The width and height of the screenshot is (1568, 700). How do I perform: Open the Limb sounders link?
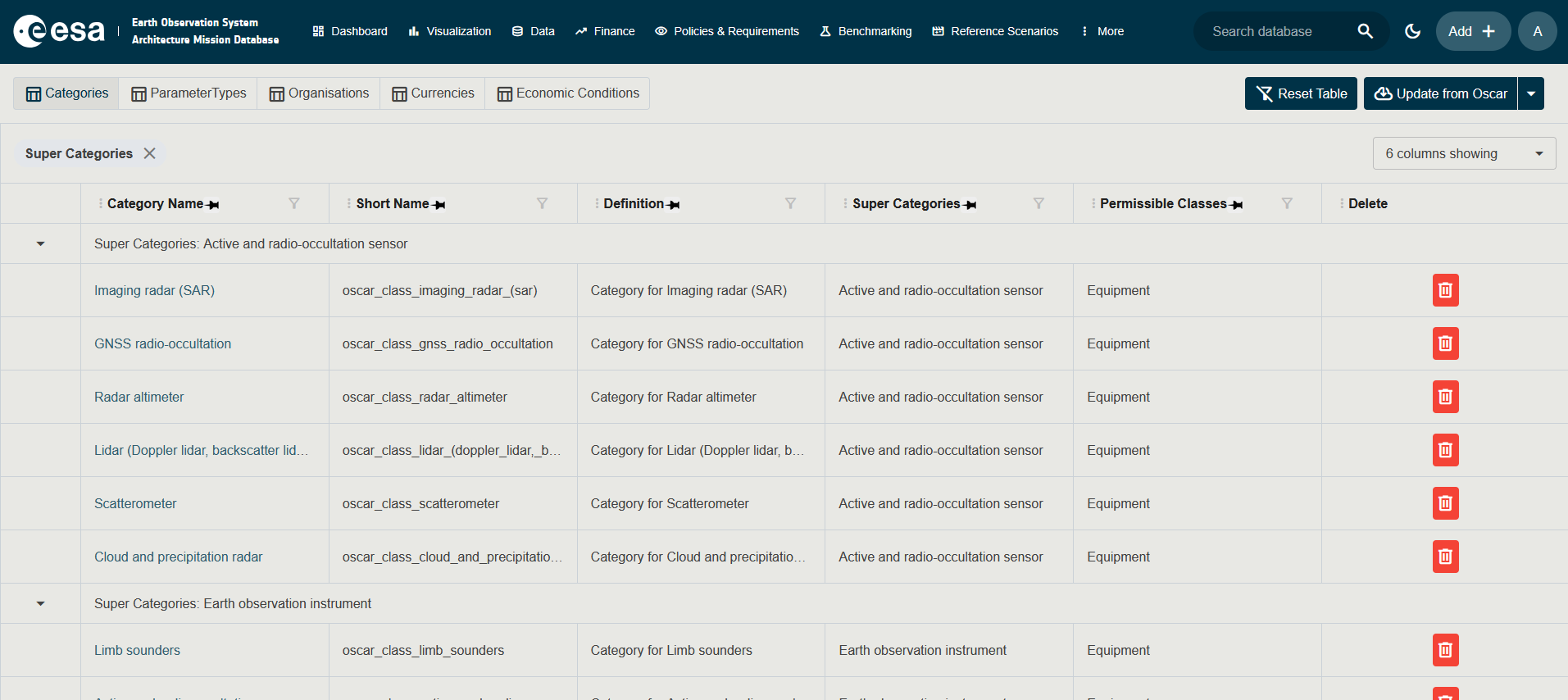click(137, 650)
